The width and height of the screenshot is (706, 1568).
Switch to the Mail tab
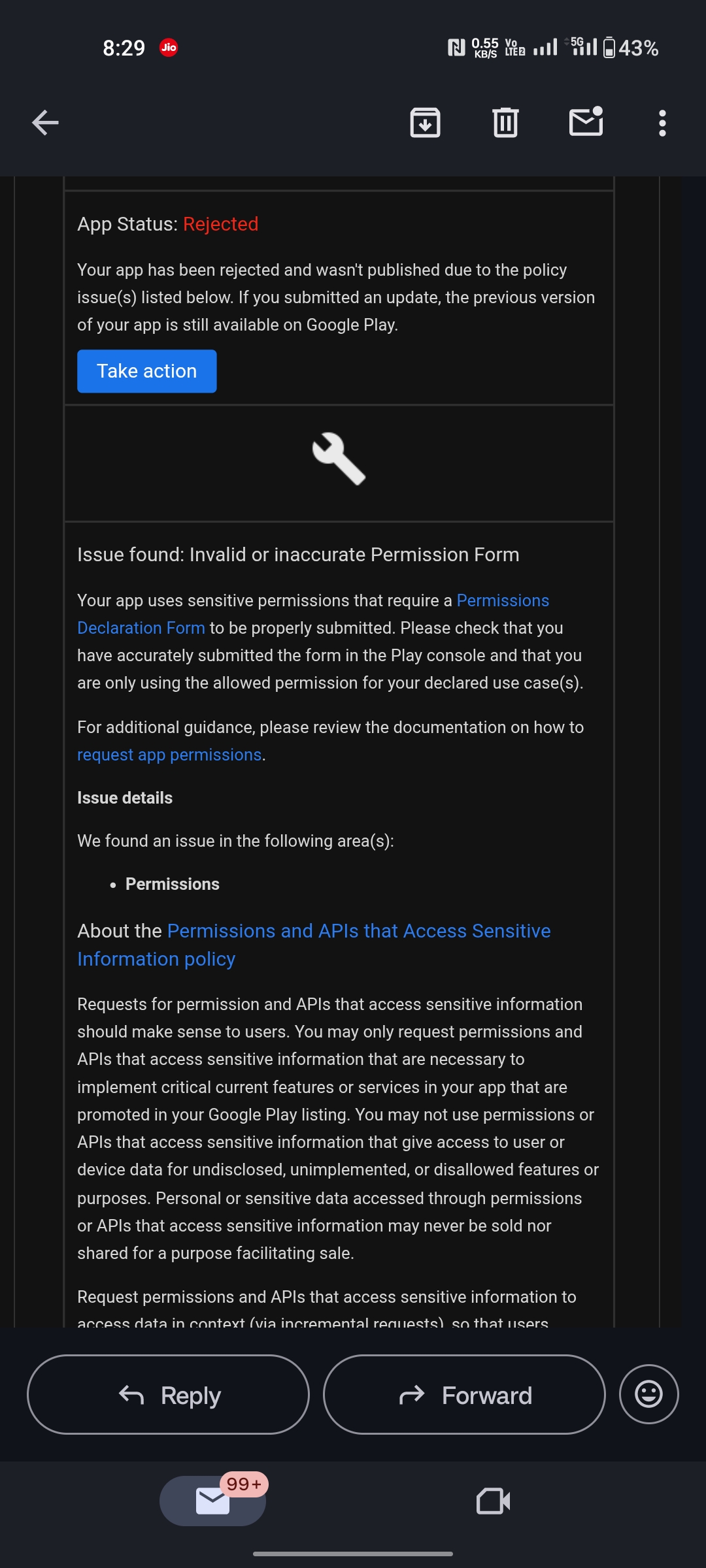[x=212, y=1501]
